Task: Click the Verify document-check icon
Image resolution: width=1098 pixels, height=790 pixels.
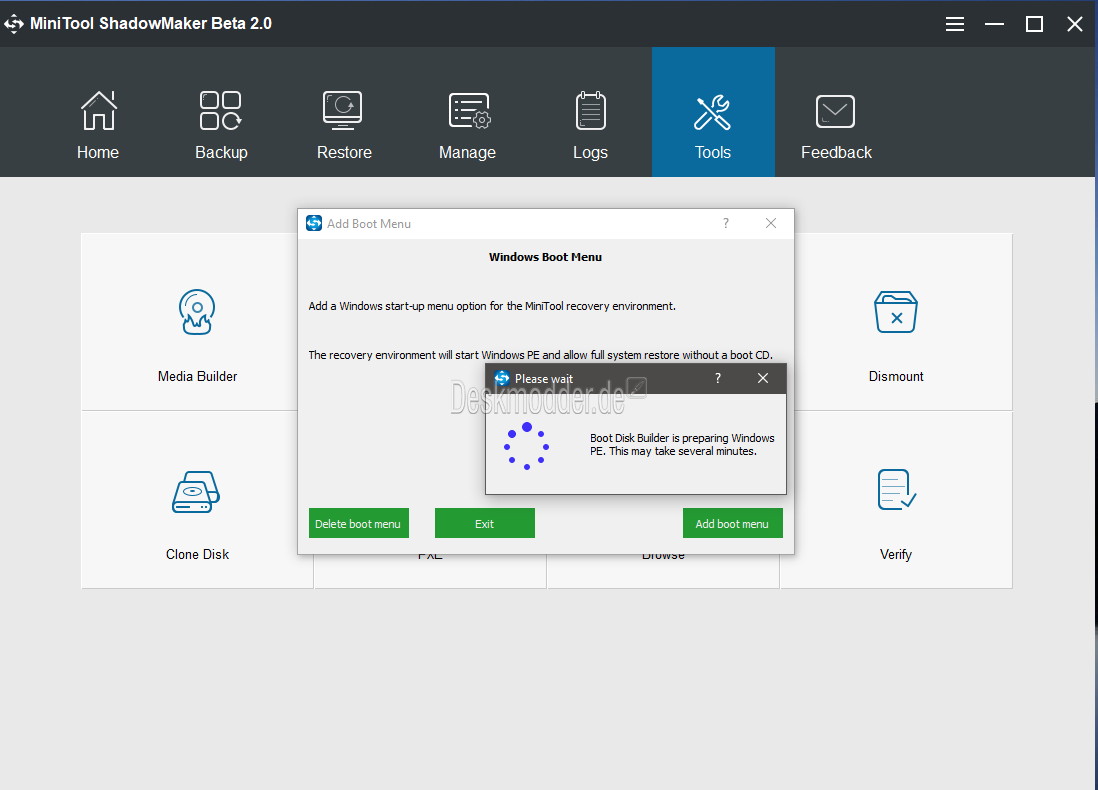Action: [x=896, y=490]
